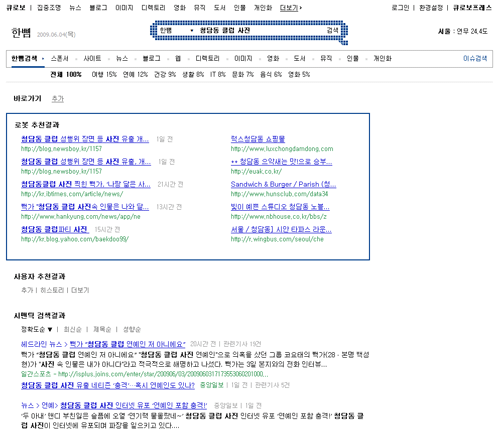Click 관련기사 19건 related articles
Viewport: 500px width, 432px height.
242,344
